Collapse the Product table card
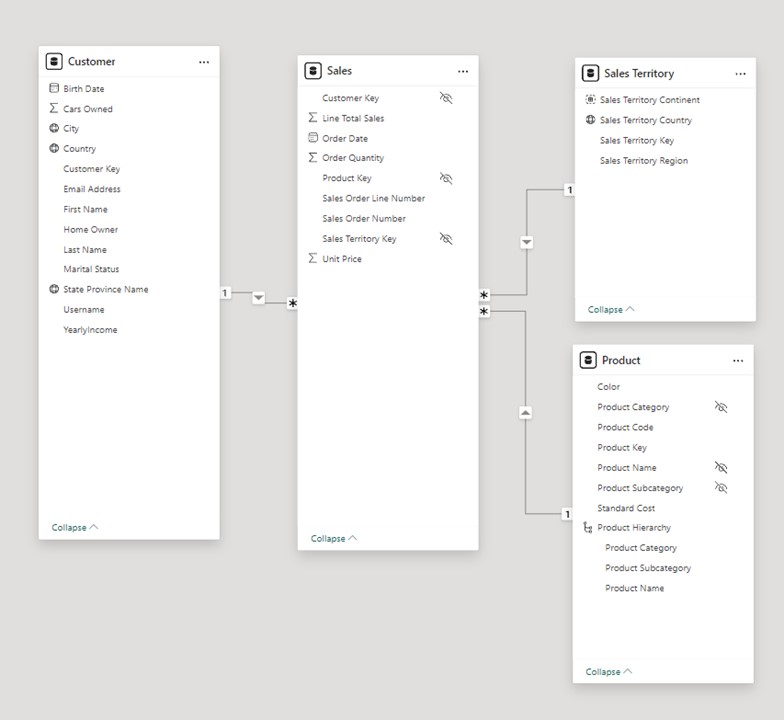The height and width of the screenshot is (720, 784). click(609, 672)
